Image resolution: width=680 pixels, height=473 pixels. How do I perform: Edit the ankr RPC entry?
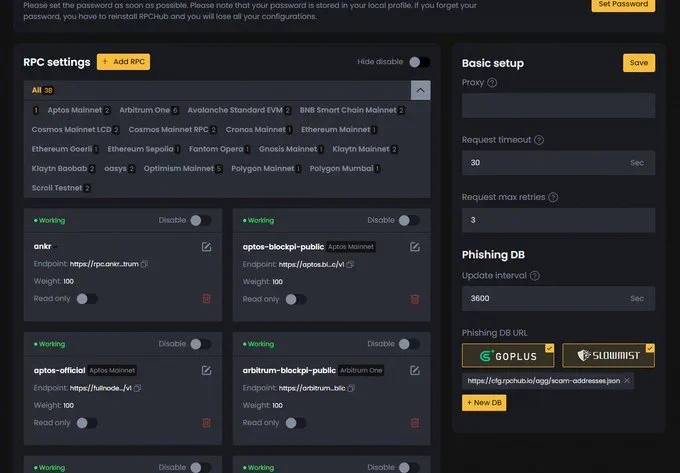206,247
